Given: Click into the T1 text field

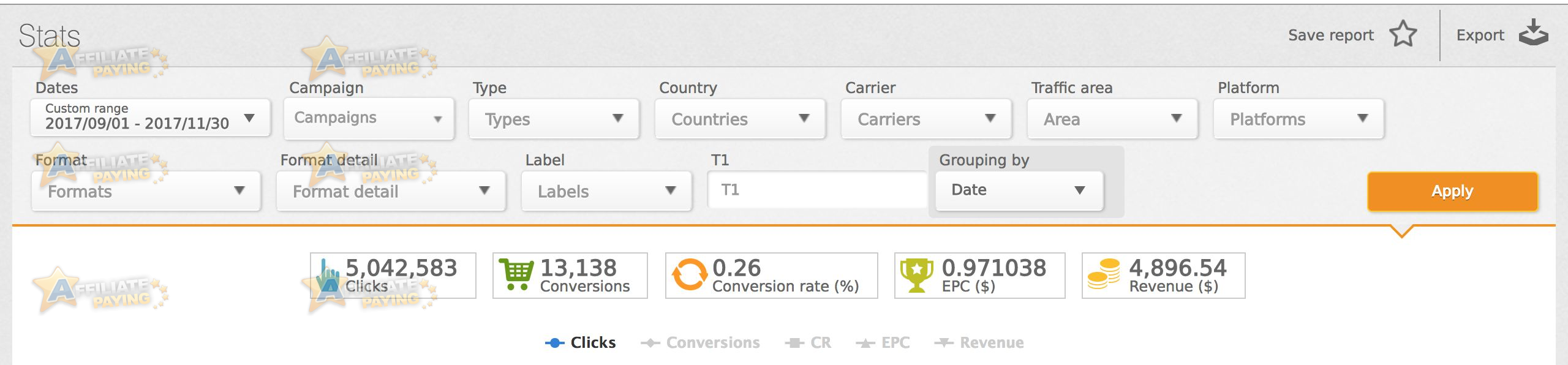Looking at the screenshot, I should (x=818, y=190).
